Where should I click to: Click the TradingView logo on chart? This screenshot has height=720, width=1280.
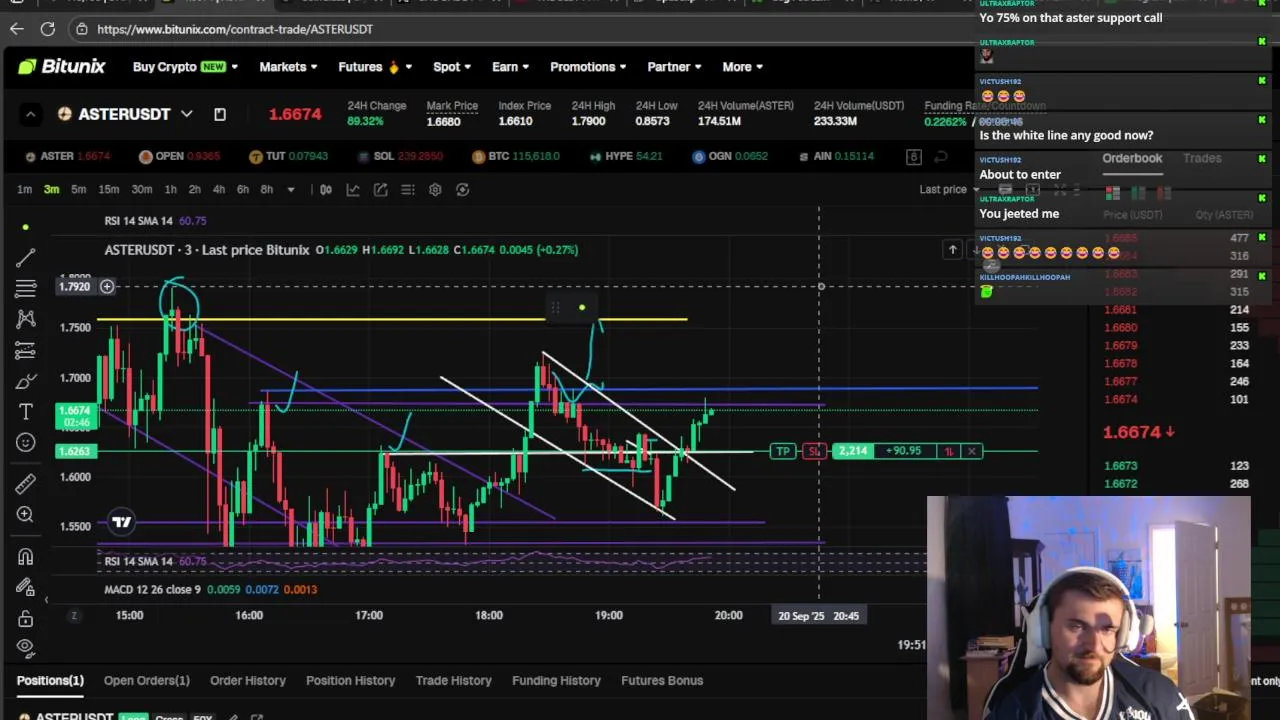click(121, 521)
